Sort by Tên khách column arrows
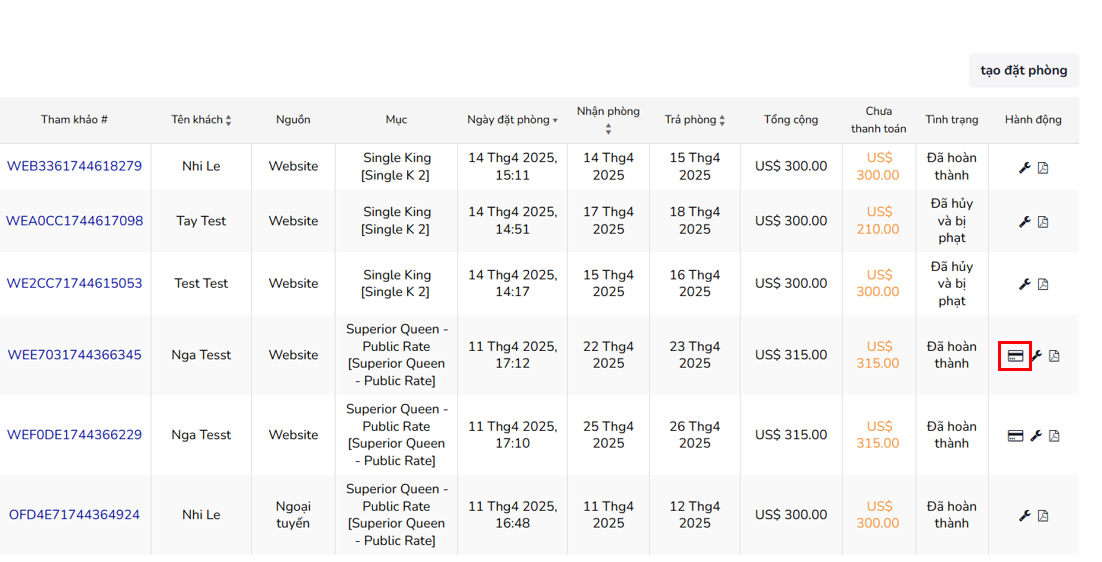1102x562 pixels. click(x=228, y=120)
